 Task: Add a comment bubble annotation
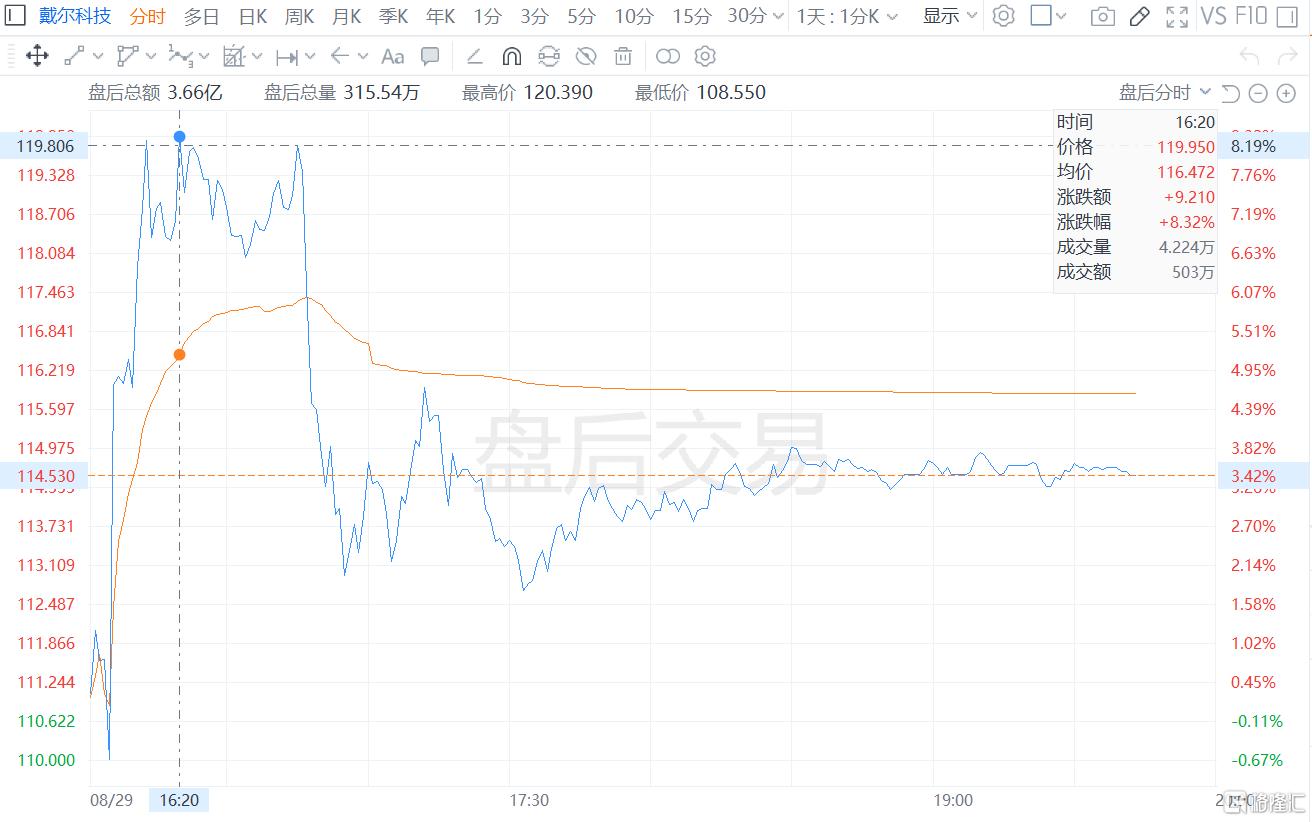pos(430,56)
